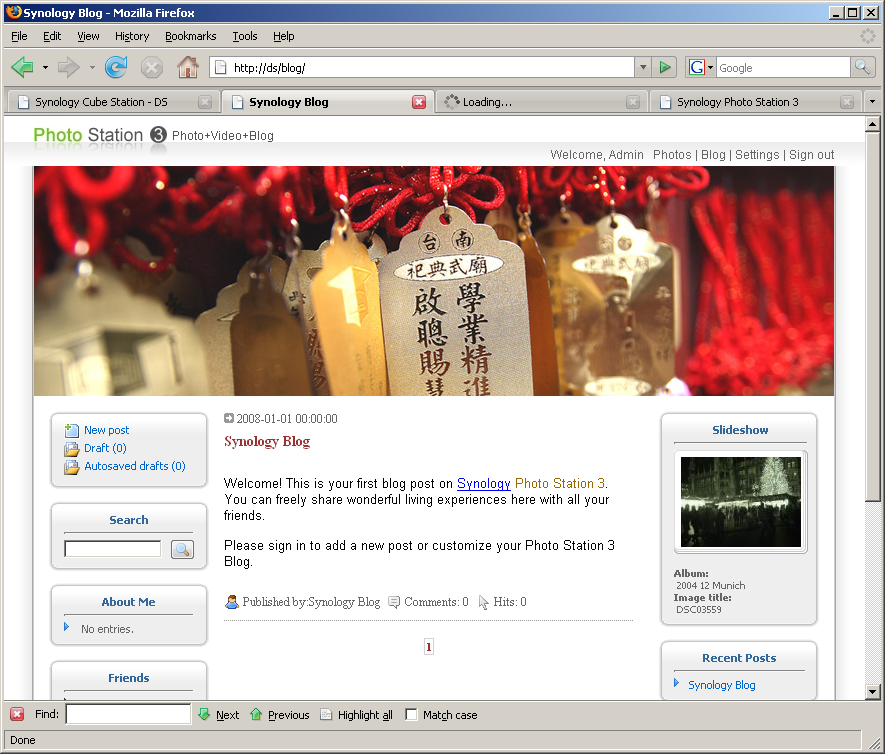Click the green Go arrow button
This screenshot has height=754, width=885.
pos(665,68)
